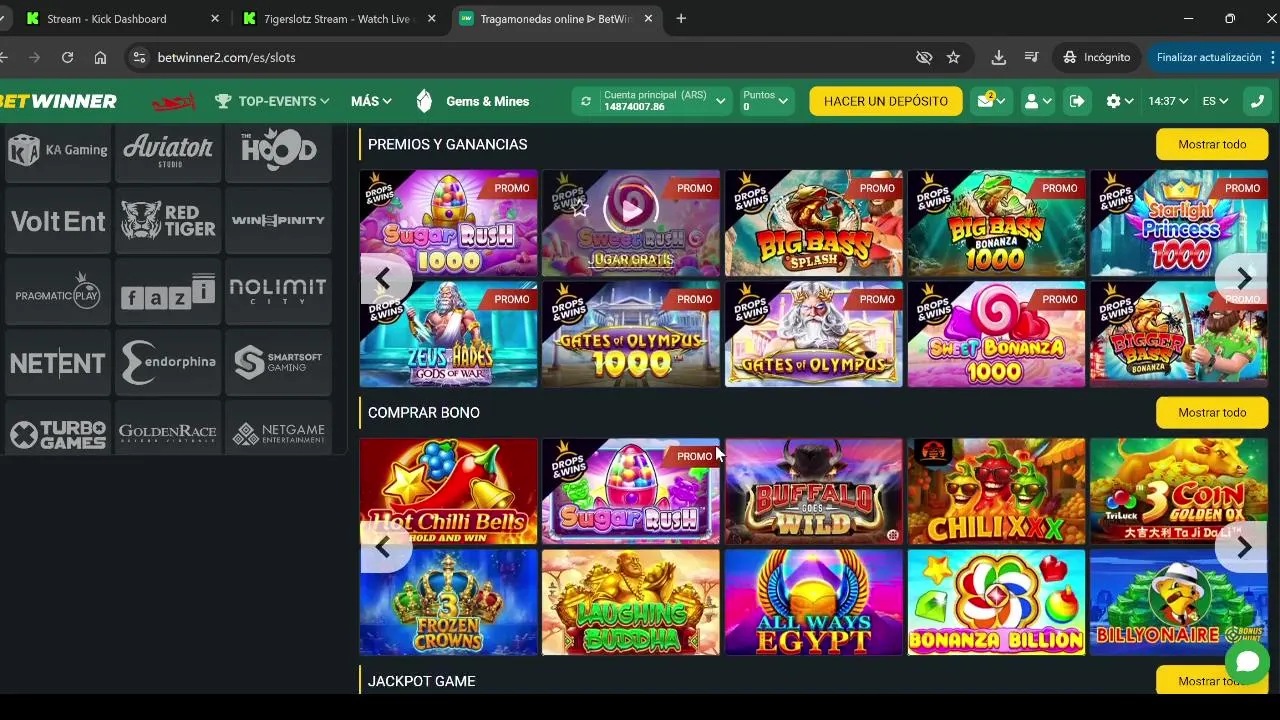Image resolution: width=1280 pixels, height=720 pixels.
Task: Filter by Pragmatic Play provider
Action: click(58, 291)
